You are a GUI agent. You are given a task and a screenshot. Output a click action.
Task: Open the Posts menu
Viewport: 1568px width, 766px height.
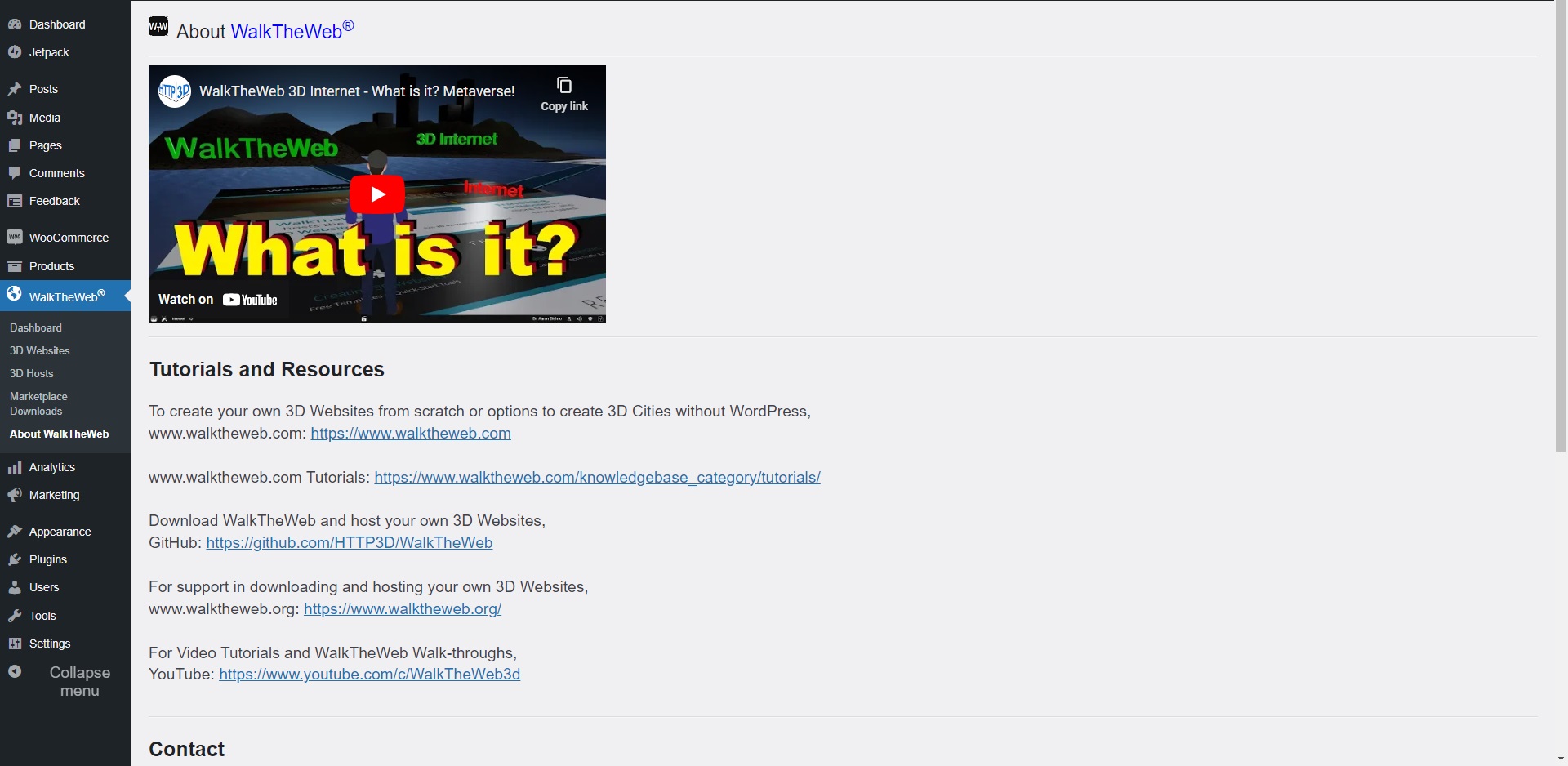pos(43,89)
